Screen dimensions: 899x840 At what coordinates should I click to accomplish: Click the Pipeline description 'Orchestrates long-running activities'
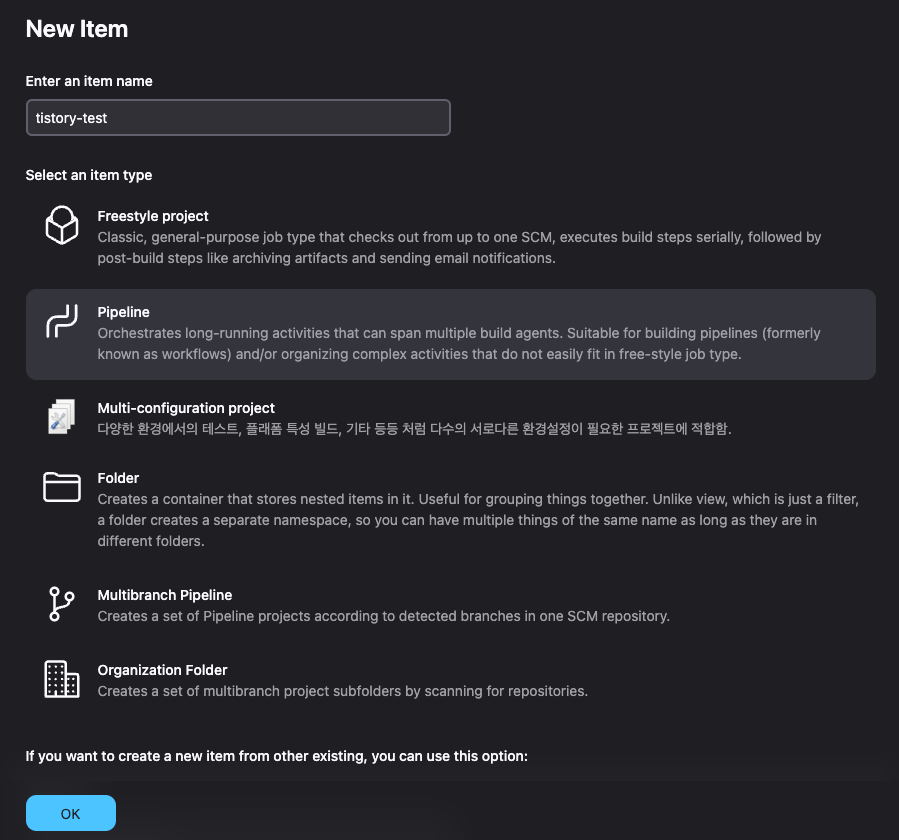pyautogui.click(x=459, y=343)
